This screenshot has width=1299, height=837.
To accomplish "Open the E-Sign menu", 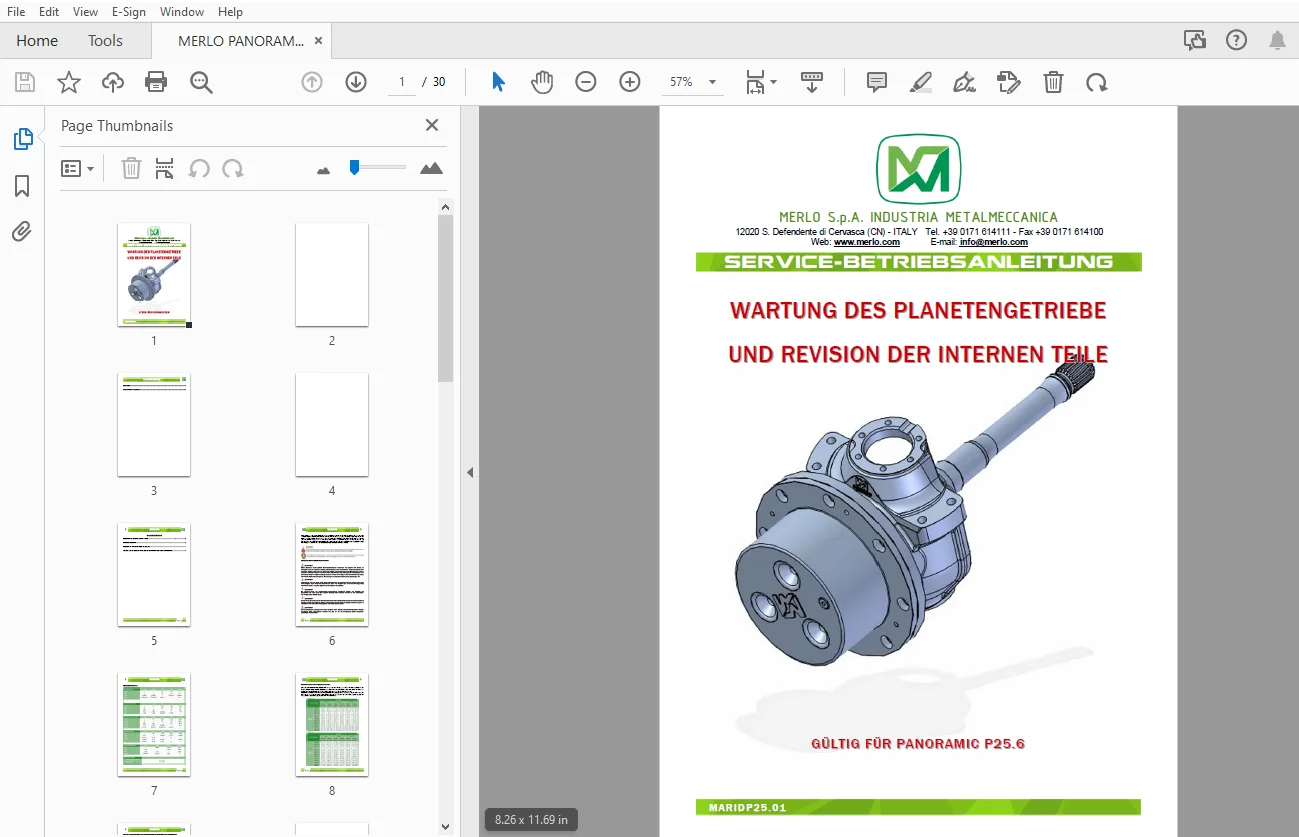I will tap(129, 12).
